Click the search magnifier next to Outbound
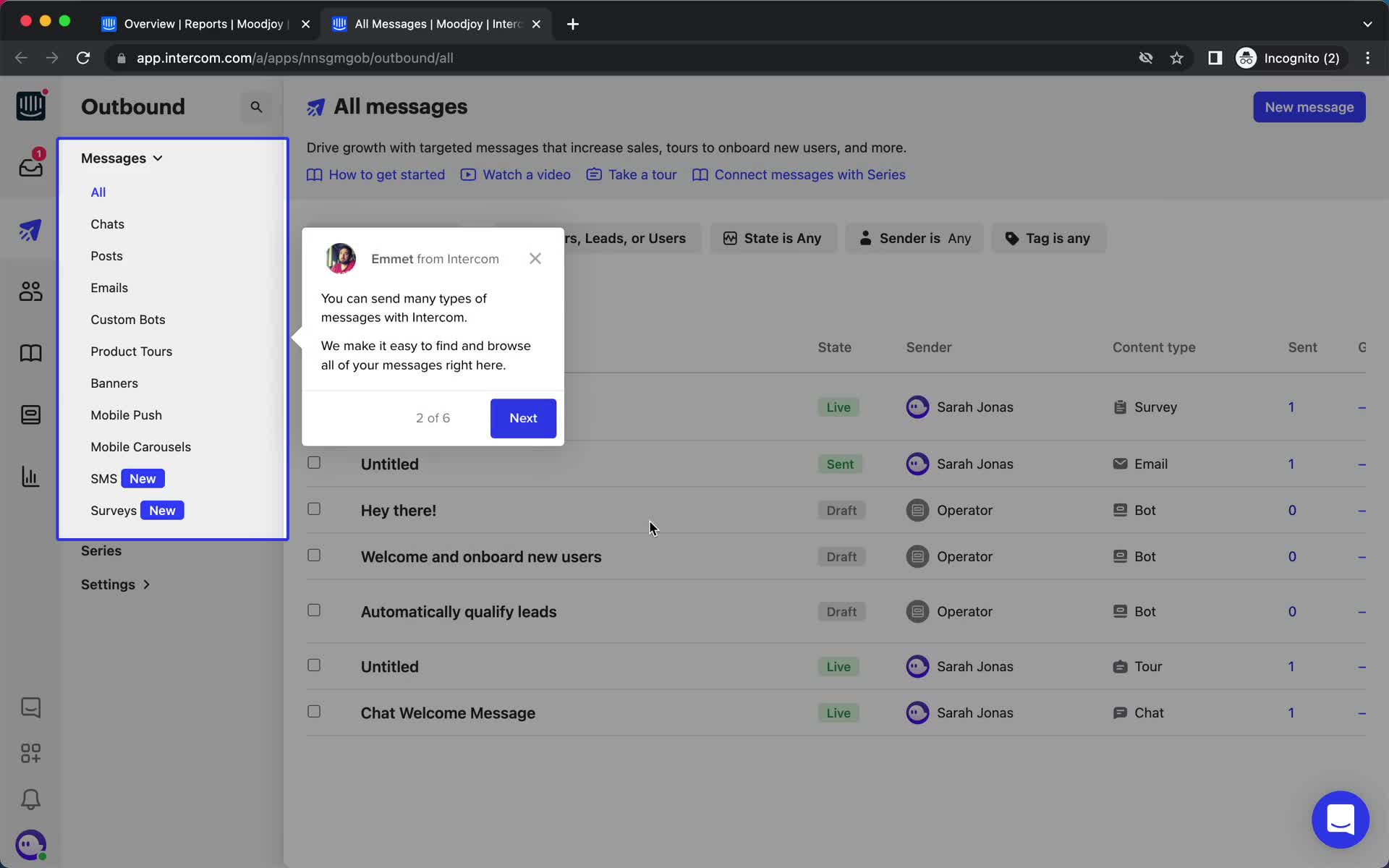The image size is (1389, 868). coord(256,107)
